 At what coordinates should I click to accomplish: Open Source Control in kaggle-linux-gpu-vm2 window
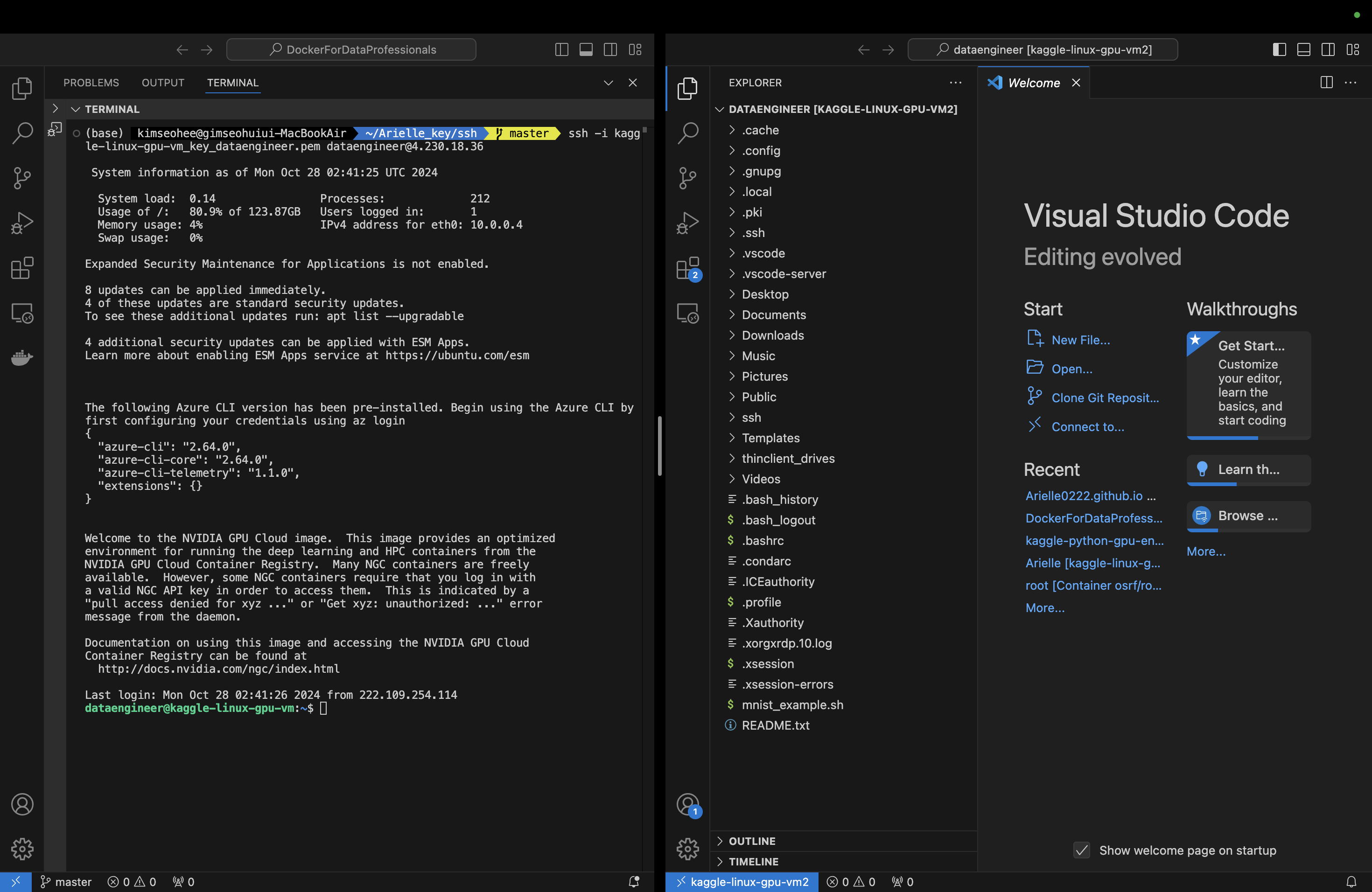[x=687, y=177]
